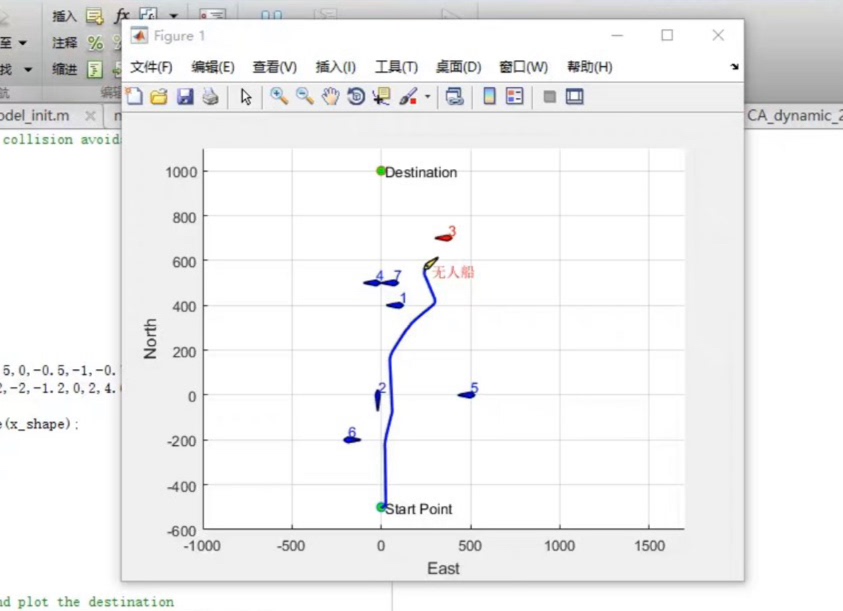The width and height of the screenshot is (843, 611).
Task: Click the 无人船 red text label
Action: 454,272
